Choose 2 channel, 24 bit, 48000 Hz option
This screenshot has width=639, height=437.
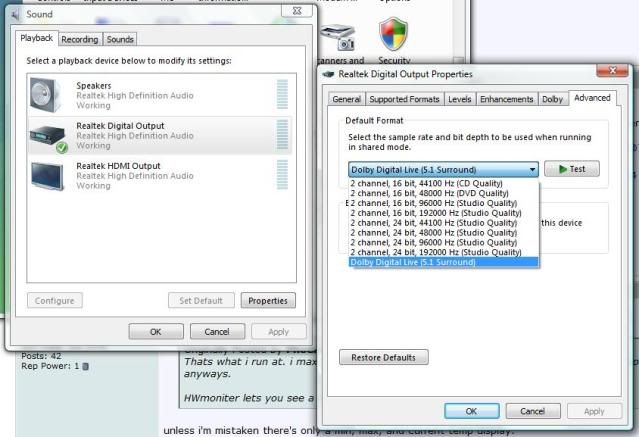[x=444, y=233]
